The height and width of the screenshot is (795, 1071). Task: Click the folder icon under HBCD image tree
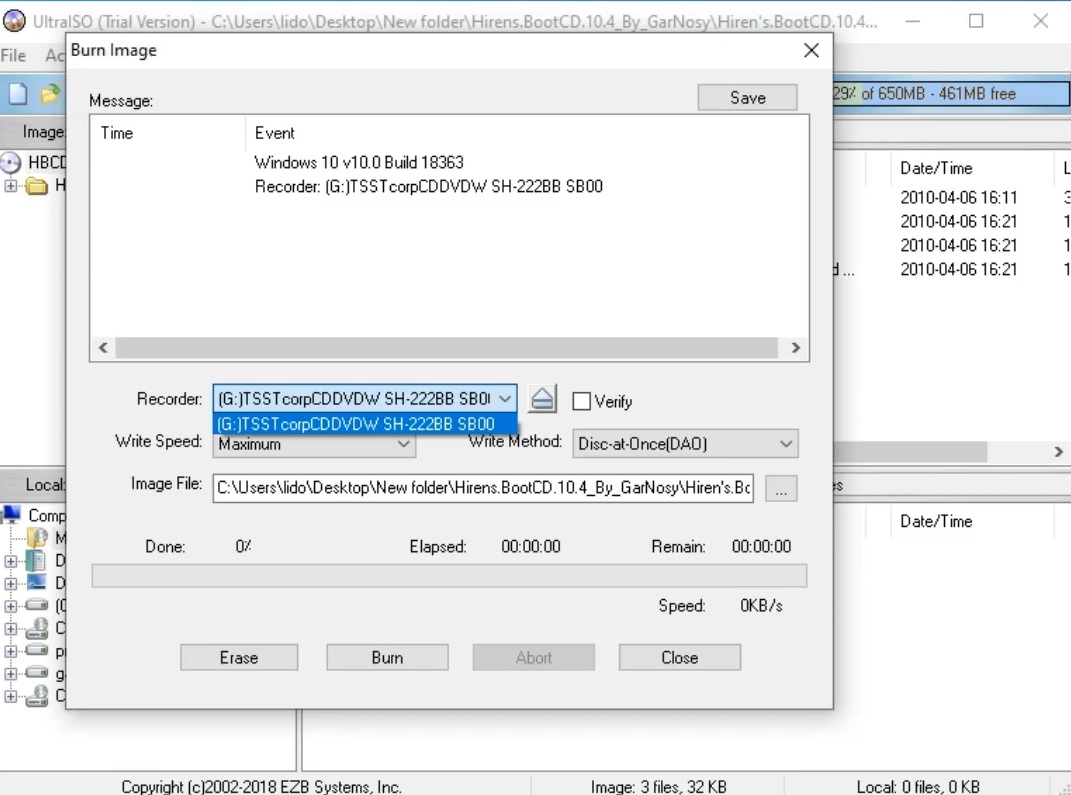36,186
